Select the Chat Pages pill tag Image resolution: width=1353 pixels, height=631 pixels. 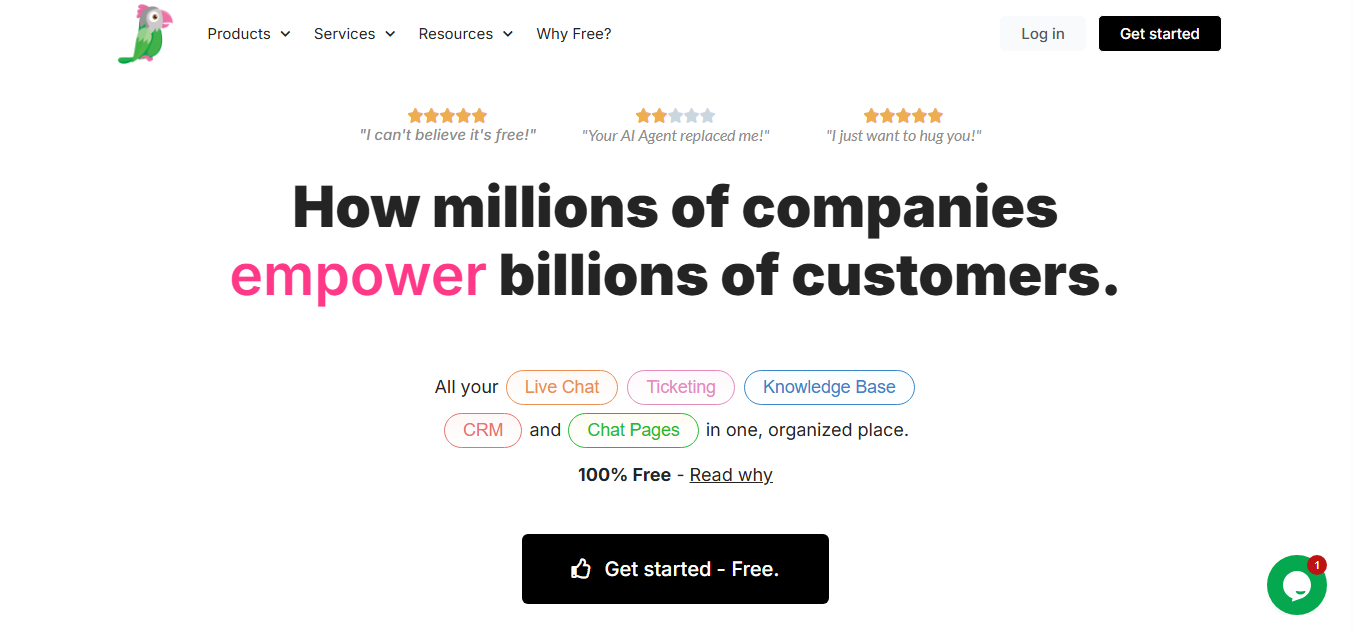pos(633,430)
